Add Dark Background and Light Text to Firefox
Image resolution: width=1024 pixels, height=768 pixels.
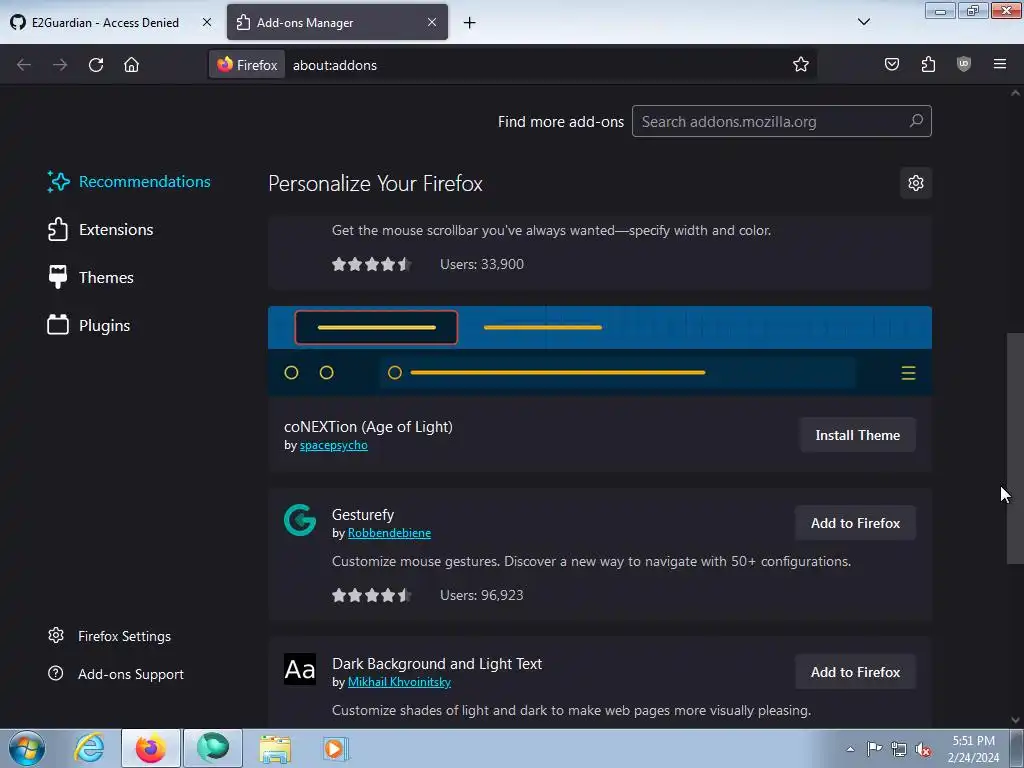click(856, 672)
